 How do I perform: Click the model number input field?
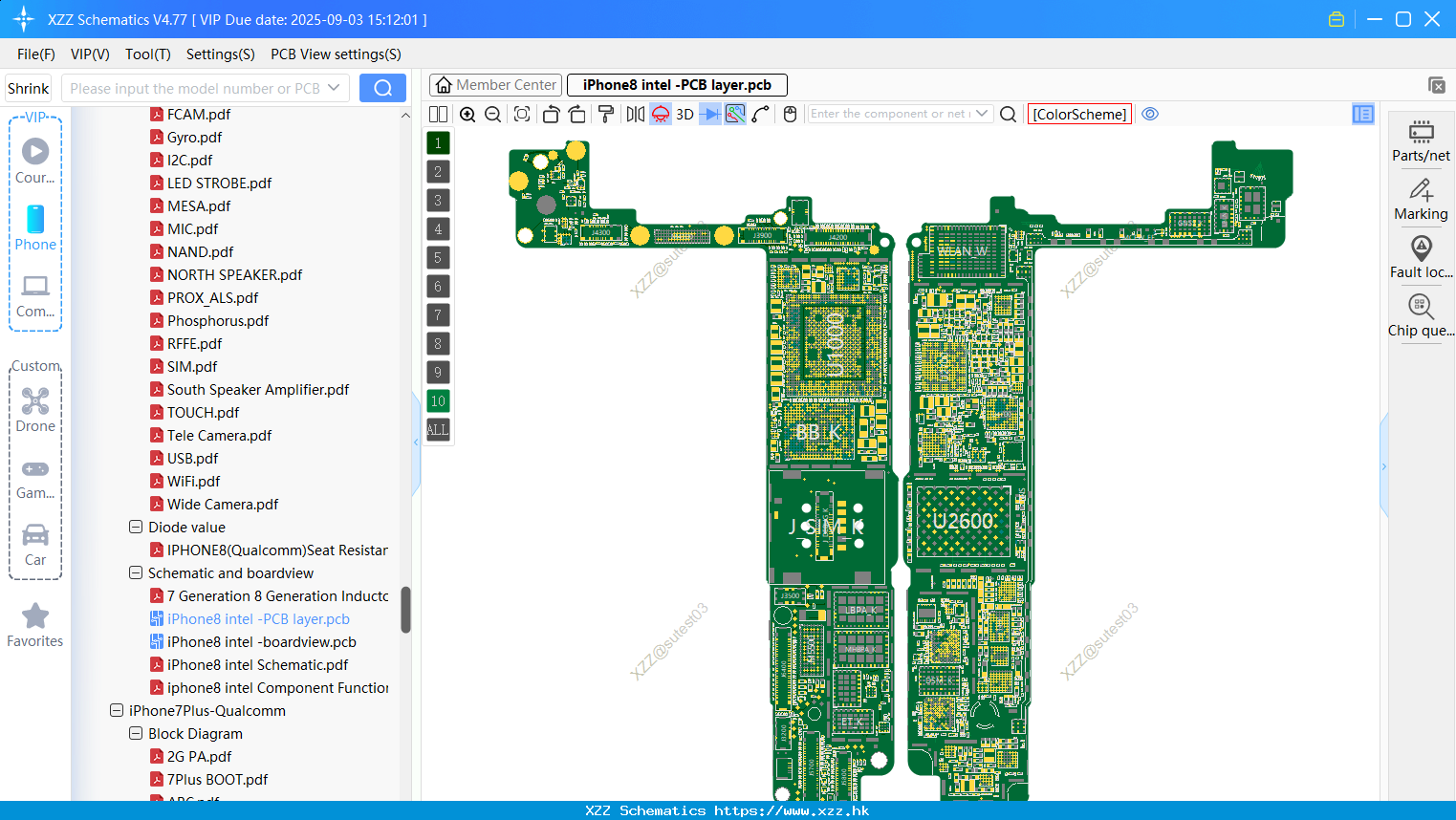pos(194,88)
